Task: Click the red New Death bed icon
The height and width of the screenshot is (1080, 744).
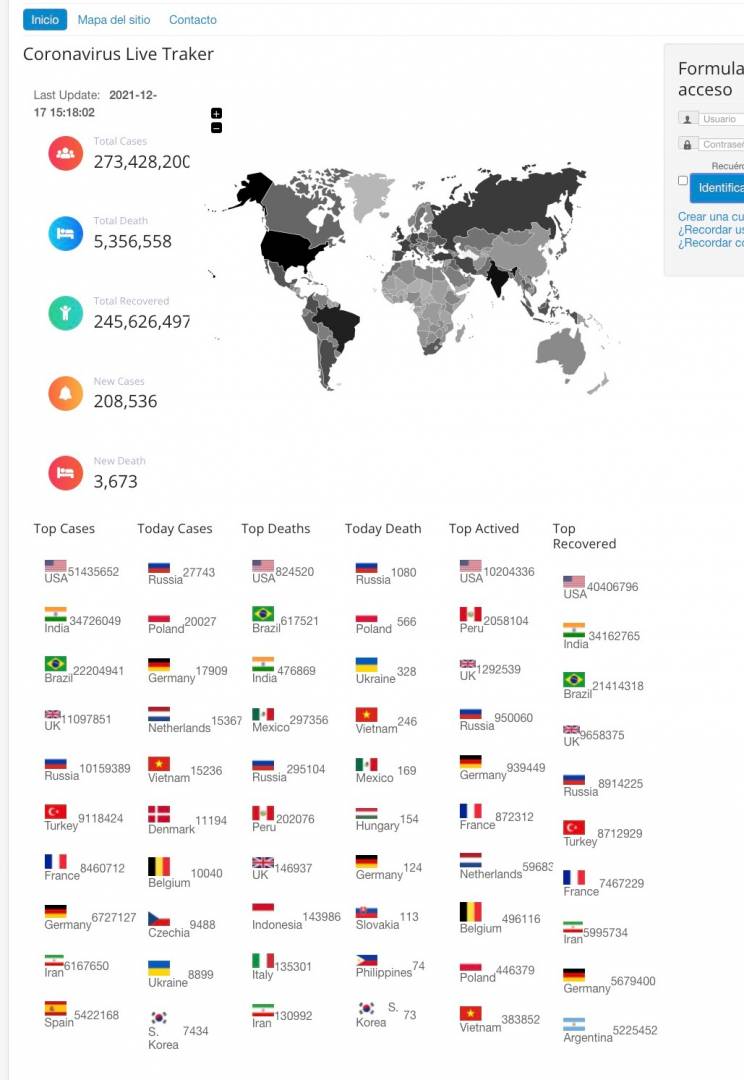Action: pyautogui.click(x=65, y=473)
